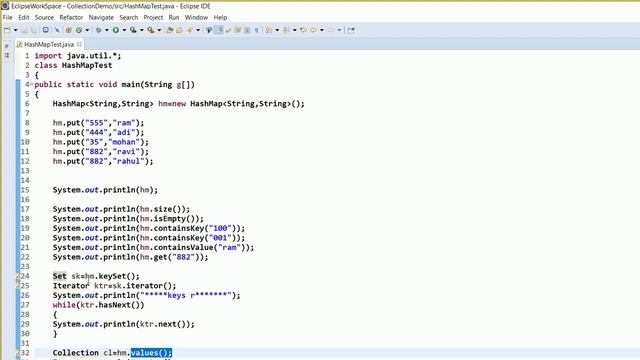Viewport: 640px width, 360px height.
Task: Click the External Tools run icon
Action: point(151,30)
